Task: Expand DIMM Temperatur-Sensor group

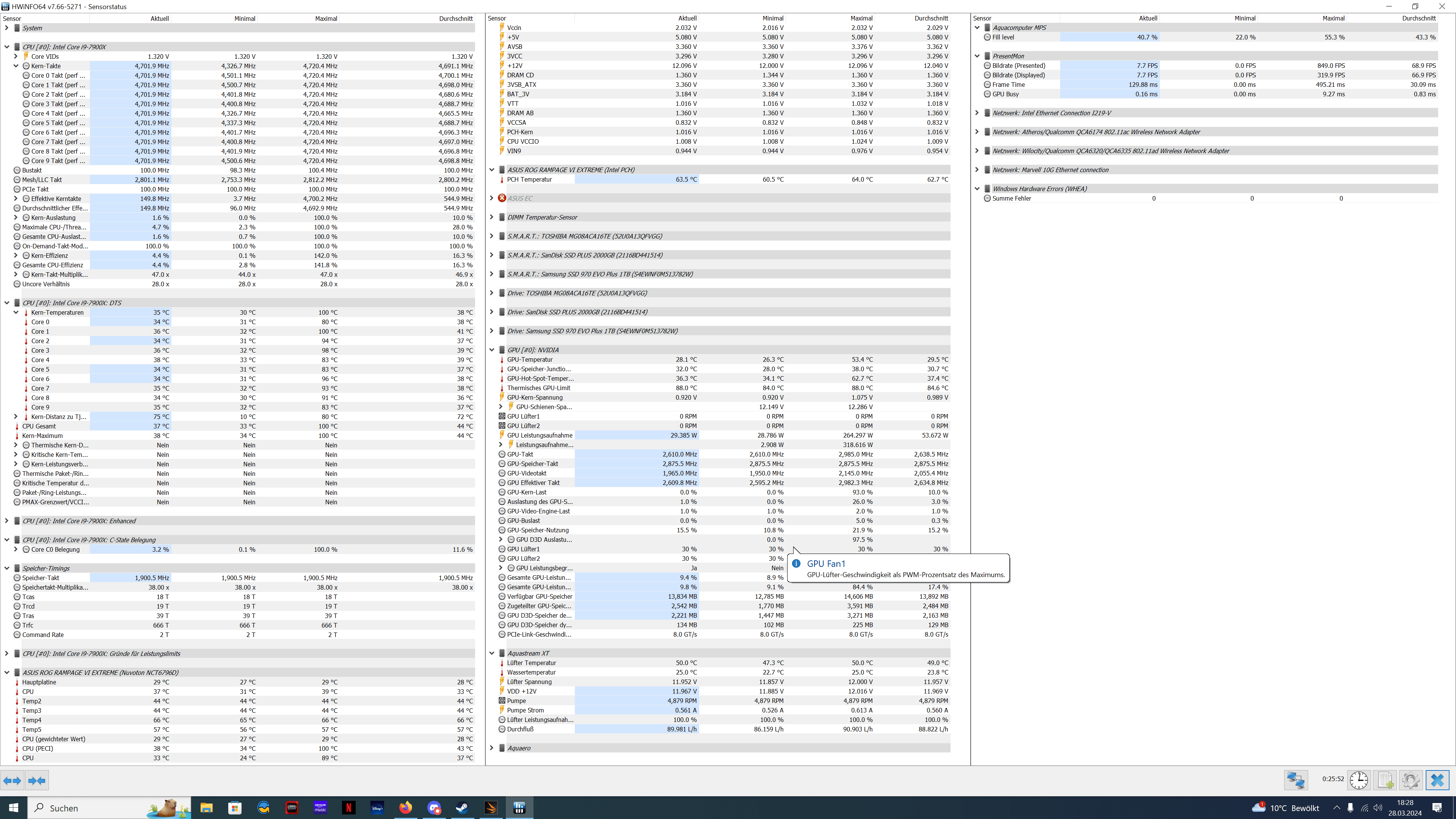Action: point(492,217)
